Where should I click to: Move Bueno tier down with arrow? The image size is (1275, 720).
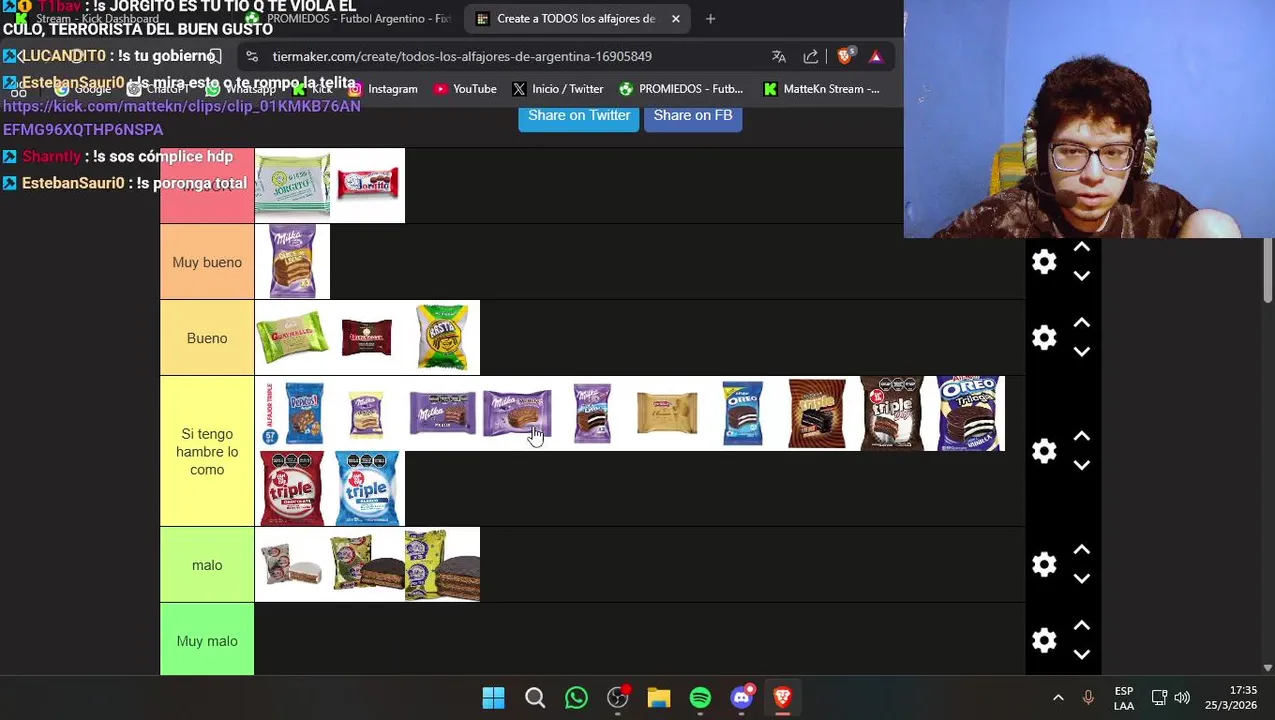pyautogui.click(x=1081, y=352)
